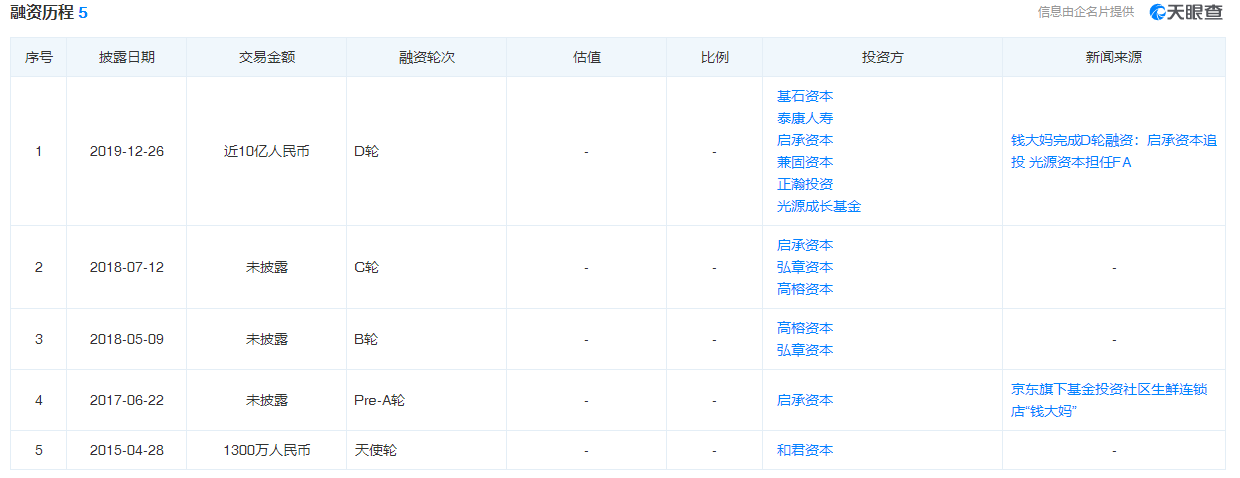This screenshot has width=1240, height=478.
Task: Click the 融资轮次 column header
Action: [x=427, y=57]
